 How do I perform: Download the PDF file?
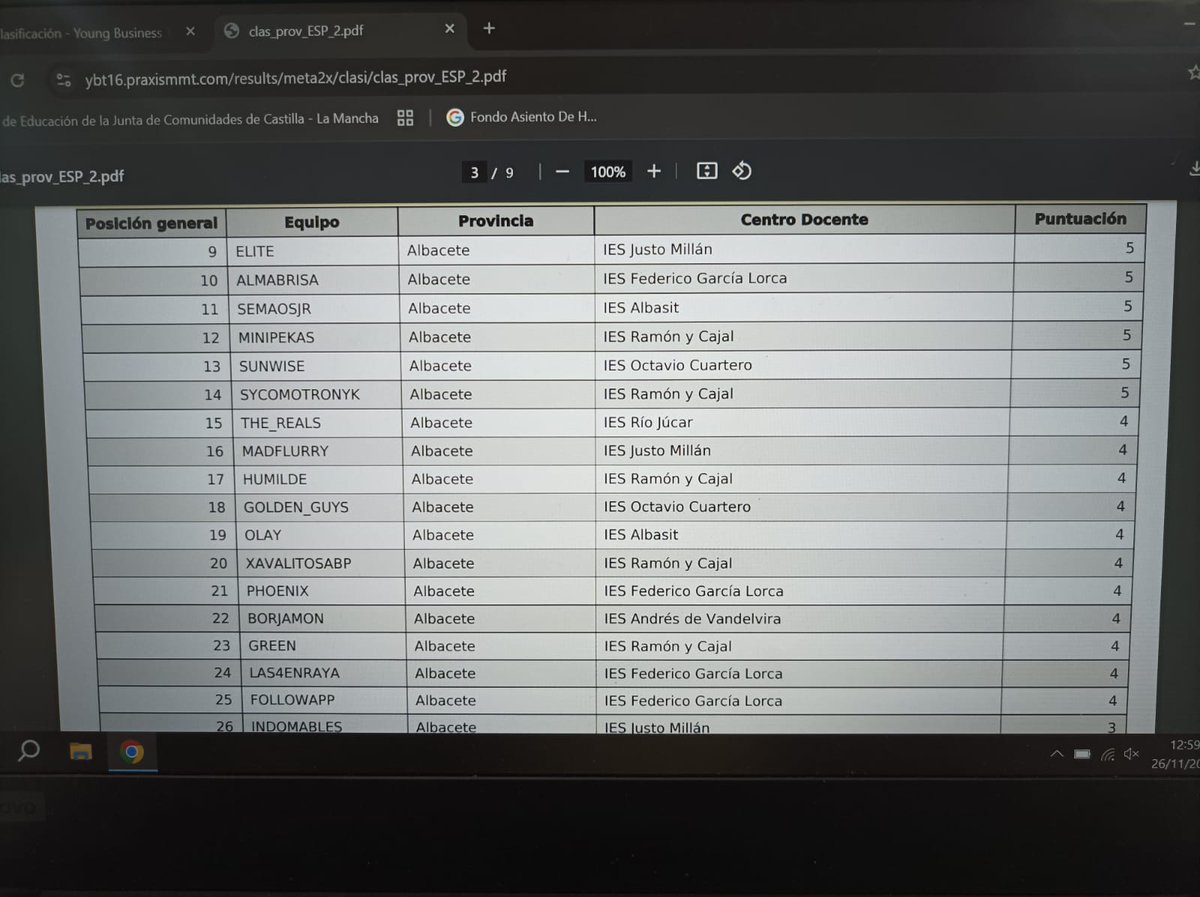(1194, 170)
